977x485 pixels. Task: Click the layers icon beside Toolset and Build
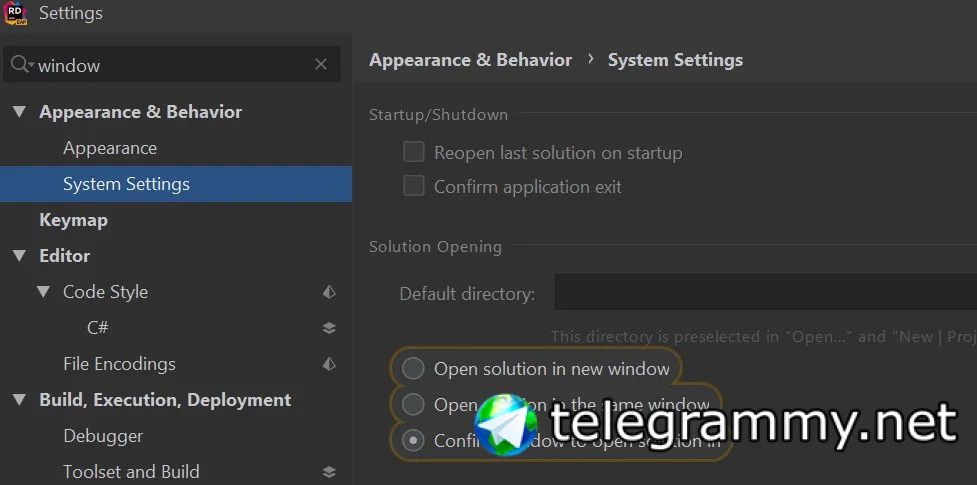coord(329,472)
